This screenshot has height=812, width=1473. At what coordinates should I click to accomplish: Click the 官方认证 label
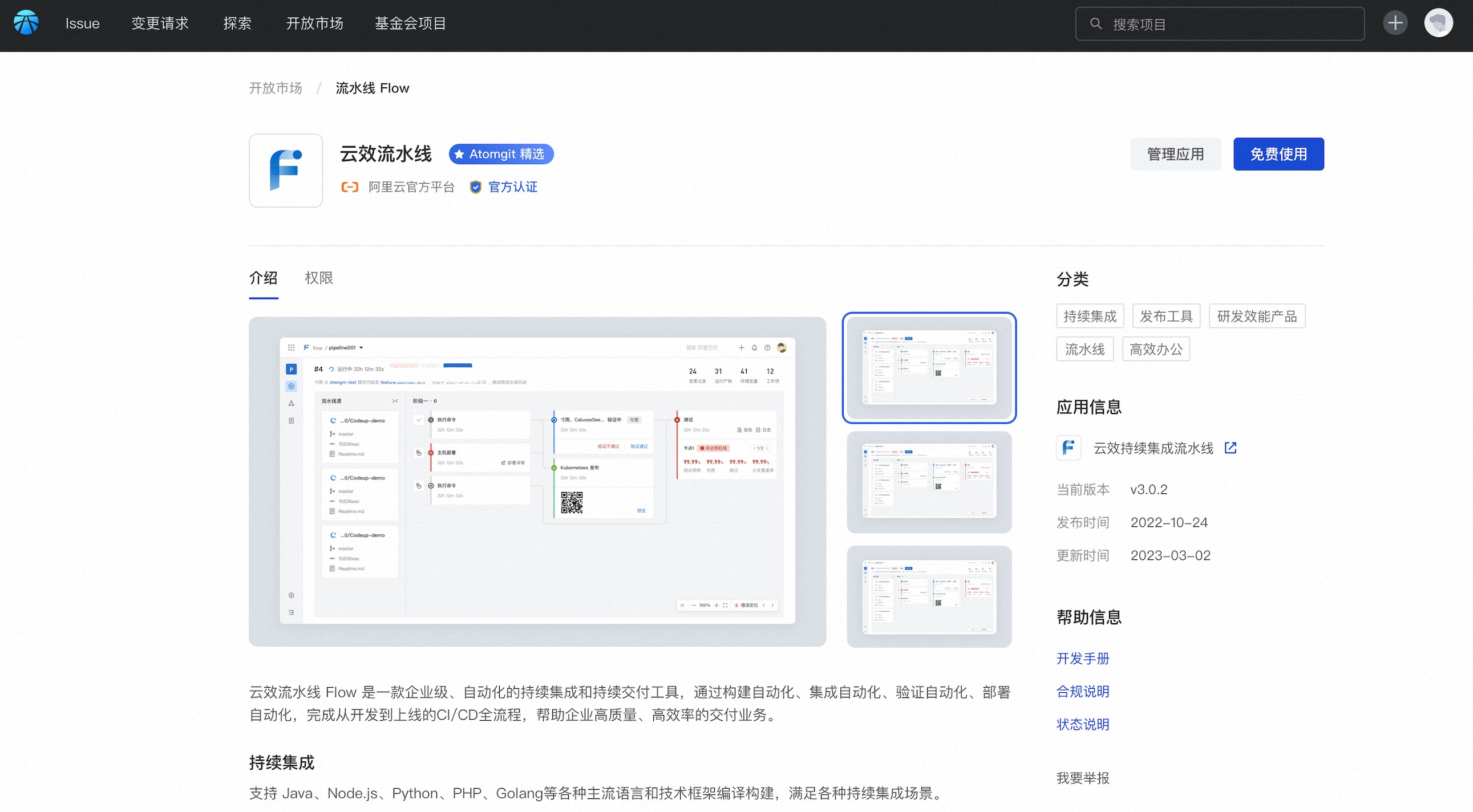[513, 187]
